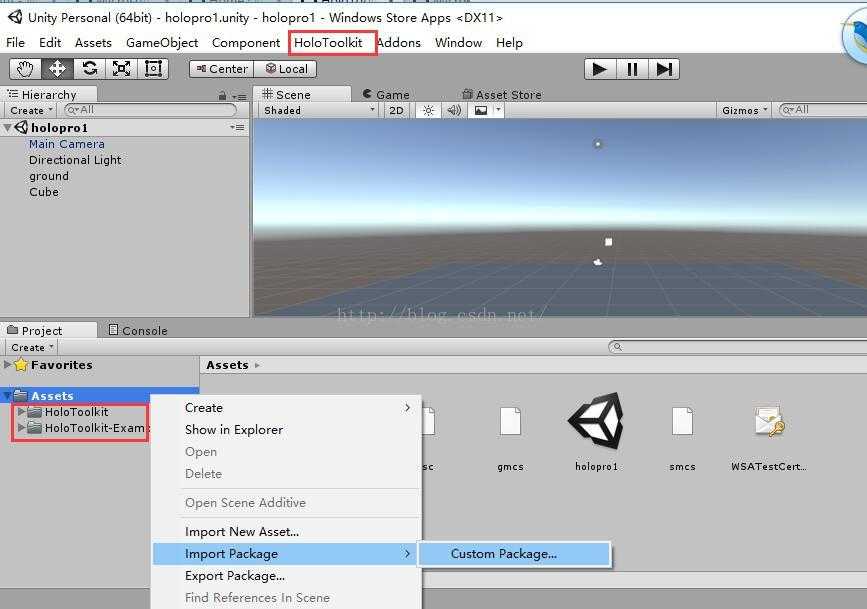Open holopro1 scene options menu
The height and width of the screenshot is (609, 867).
pos(237,128)
